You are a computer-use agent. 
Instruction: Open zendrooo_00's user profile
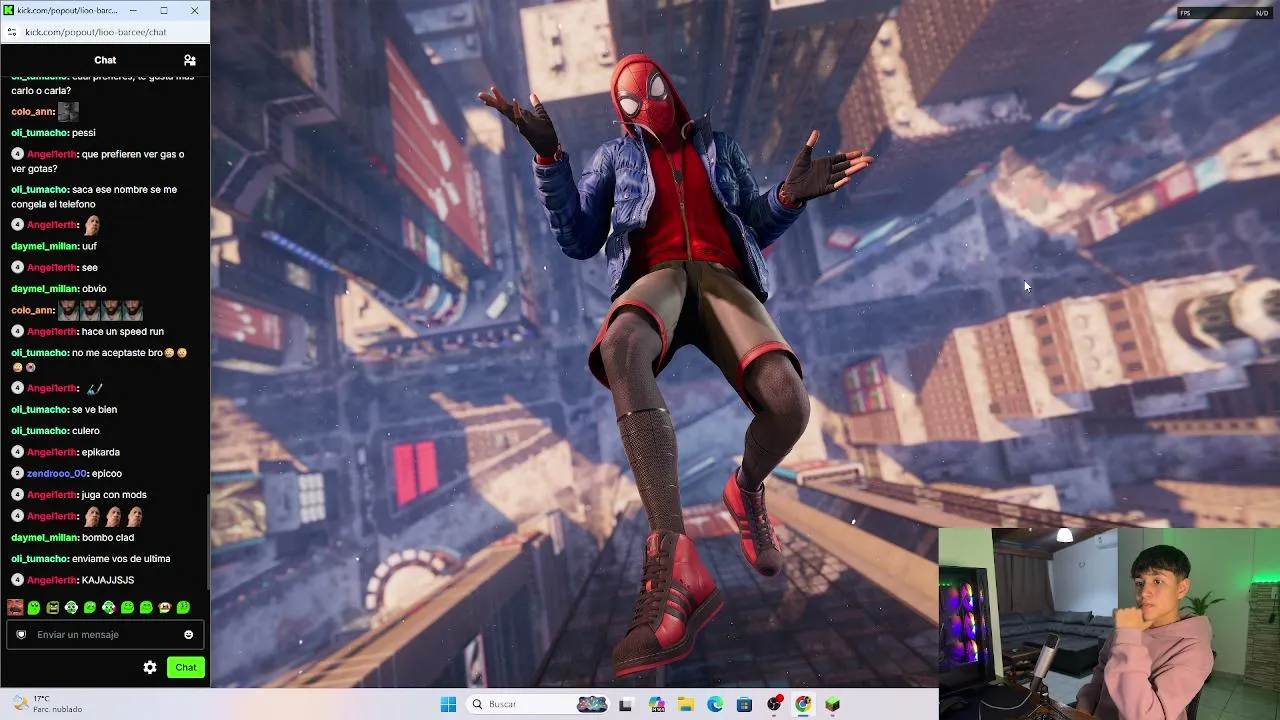(58, 473)
